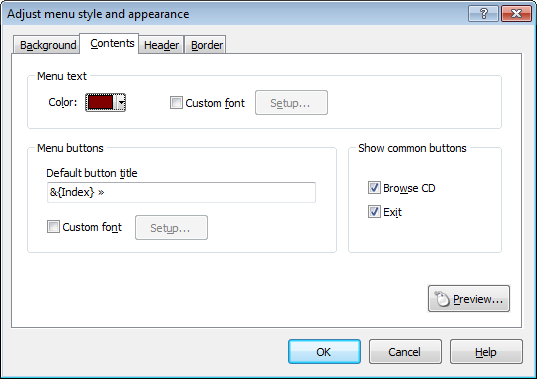Click Setup button in Menu buttons group
This screenshot has width=537, height=379.
pos(171,228)
